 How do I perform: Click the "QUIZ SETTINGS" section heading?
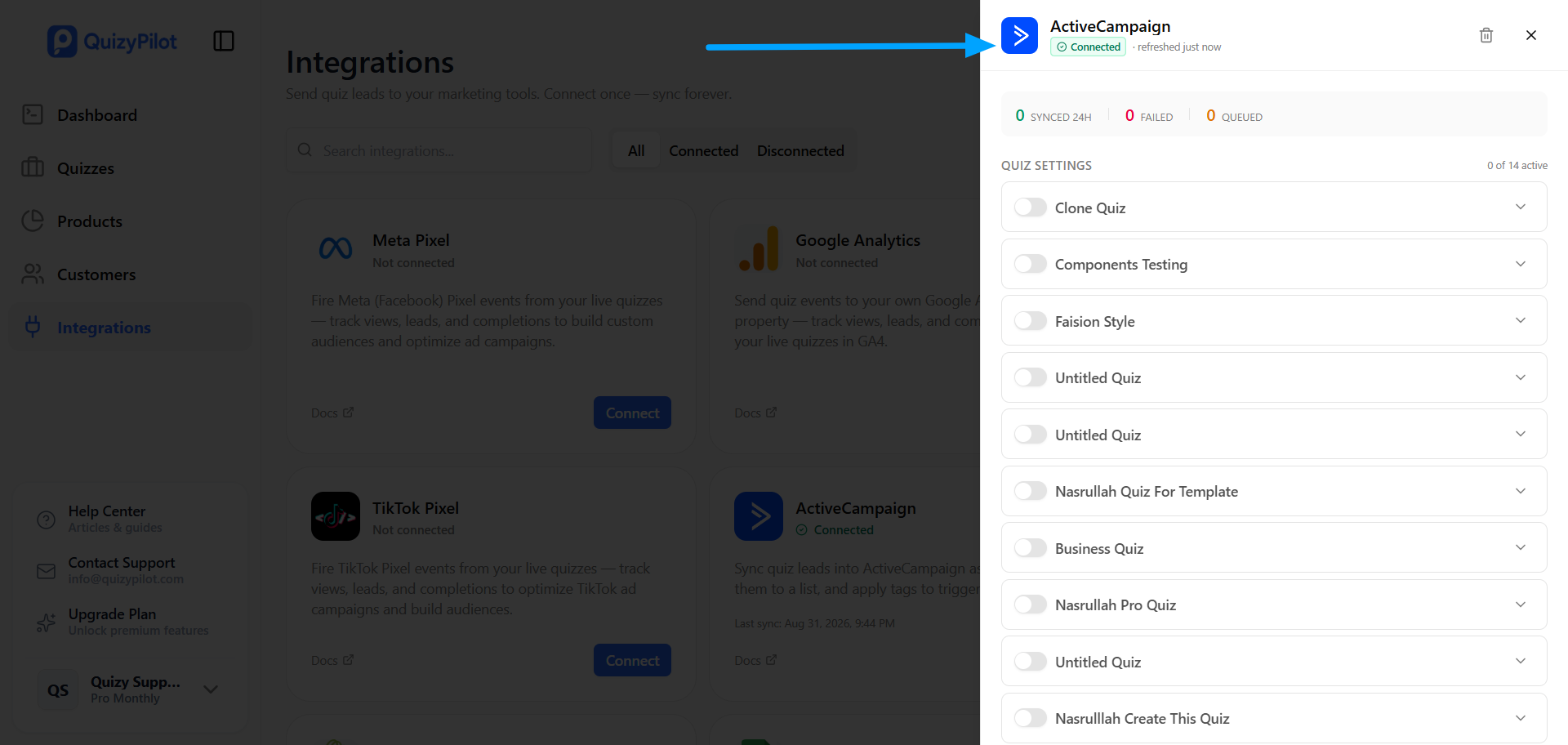[x=1046, y=166]
